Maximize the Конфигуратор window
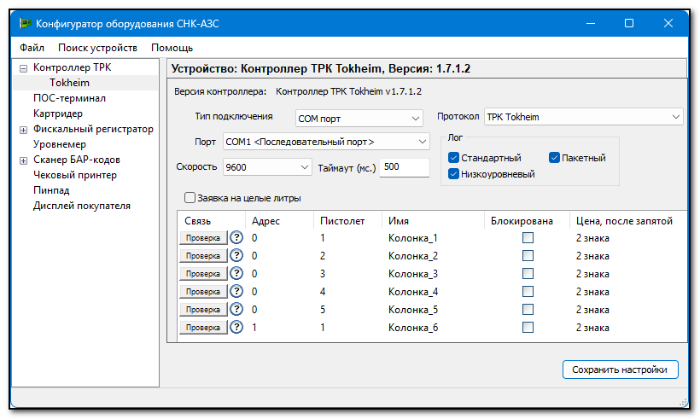This screenshot has width=700, height=419. click(x=629, y=23)
